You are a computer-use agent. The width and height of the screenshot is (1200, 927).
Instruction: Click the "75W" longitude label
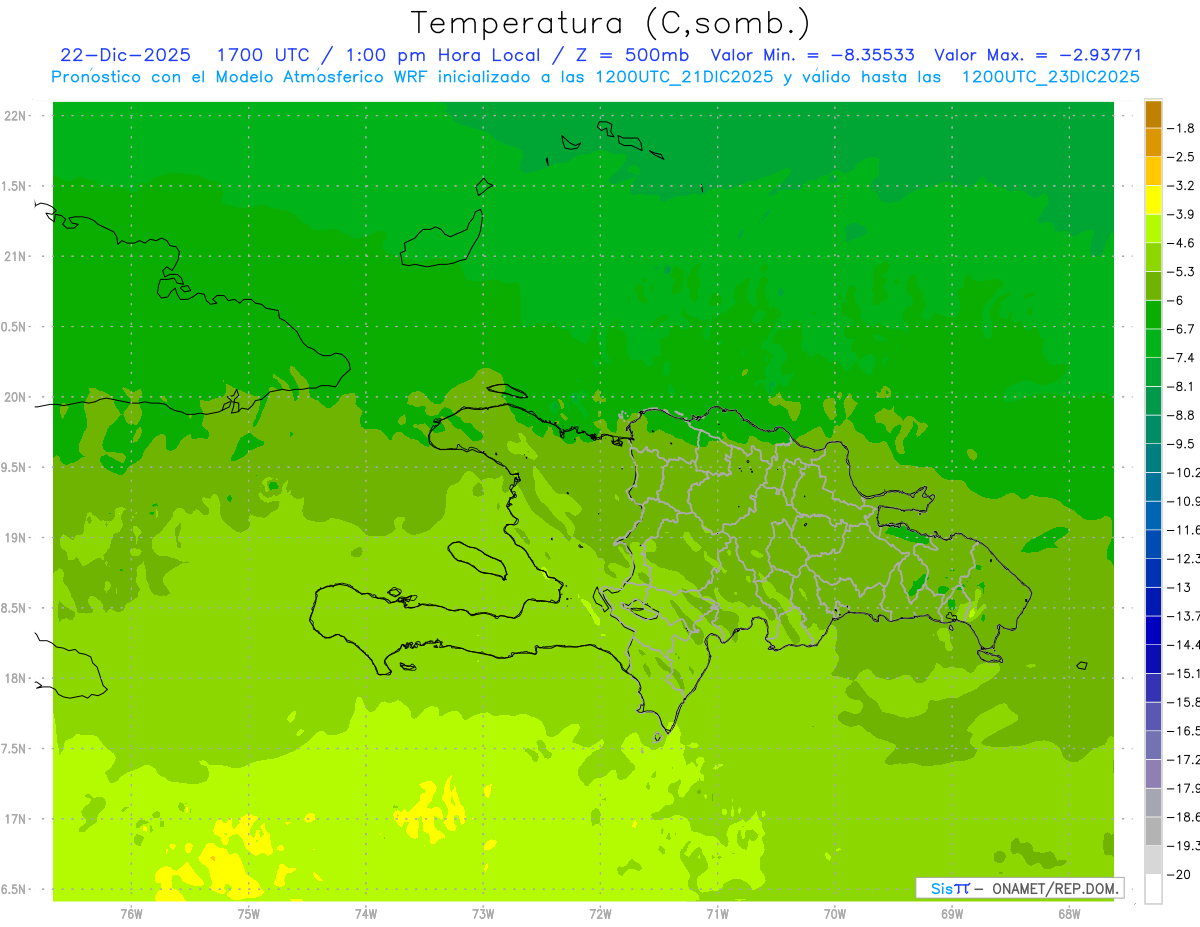pyautogui.click(x=248, y=914)
